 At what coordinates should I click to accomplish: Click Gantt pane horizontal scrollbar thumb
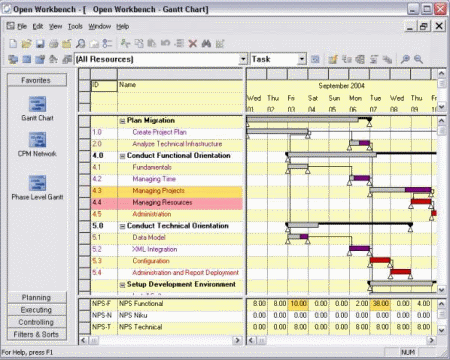pos(262,340)
